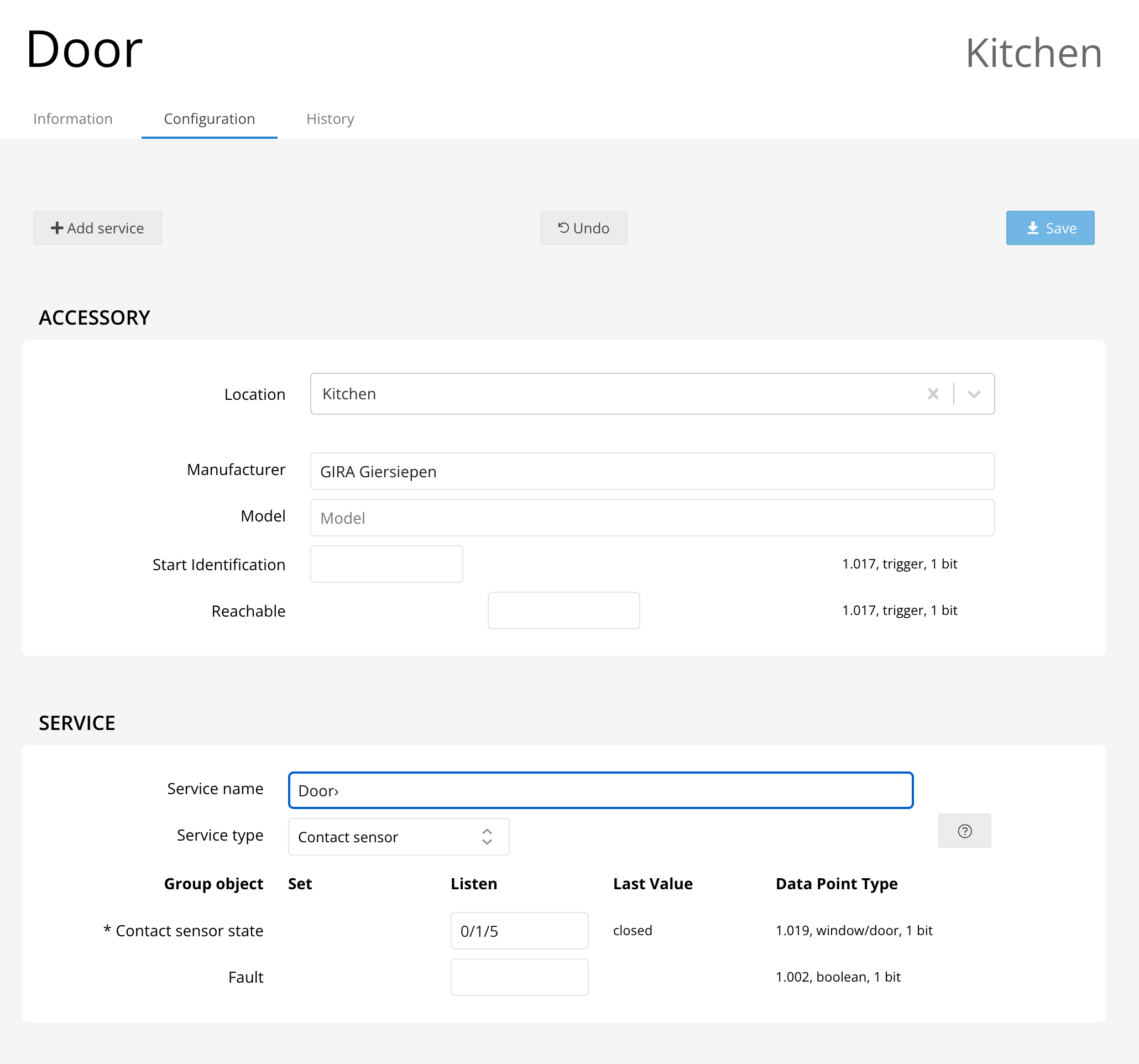Switch to the Information tab

73,118
